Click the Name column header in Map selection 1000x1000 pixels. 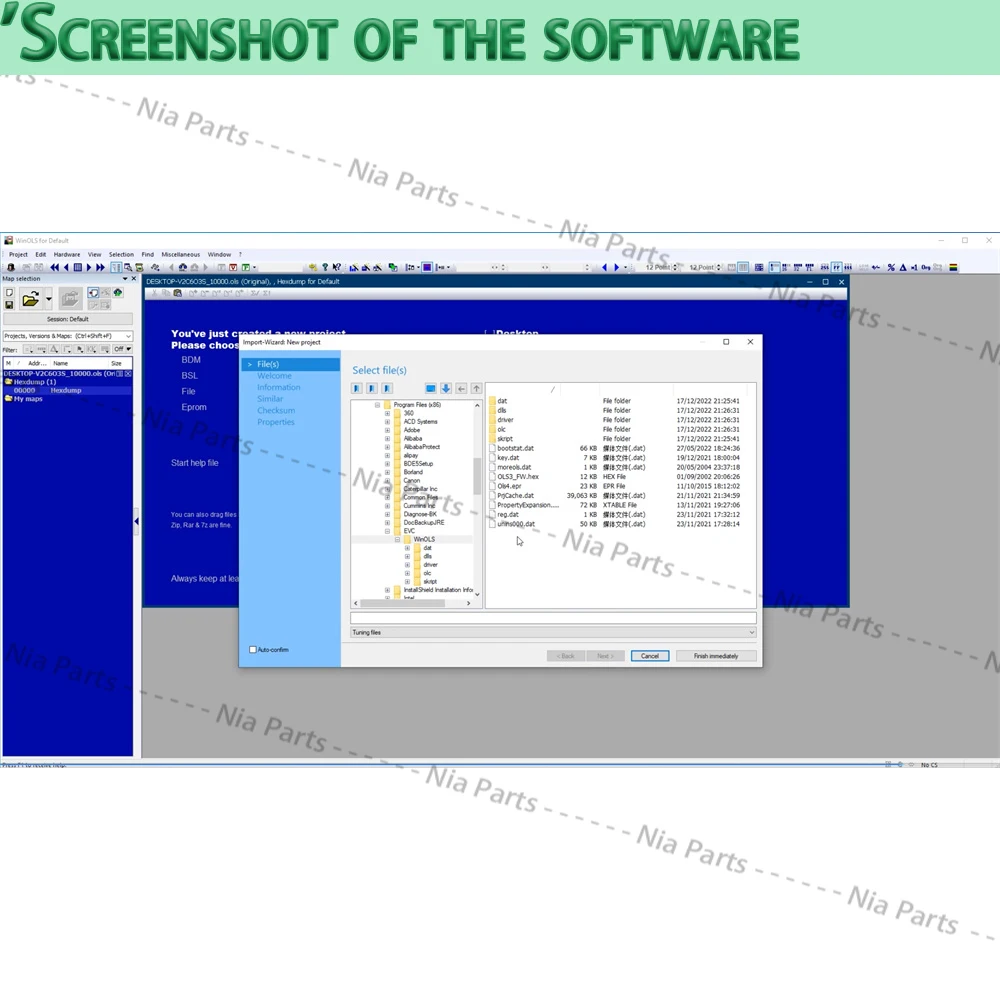pos(78,364)
